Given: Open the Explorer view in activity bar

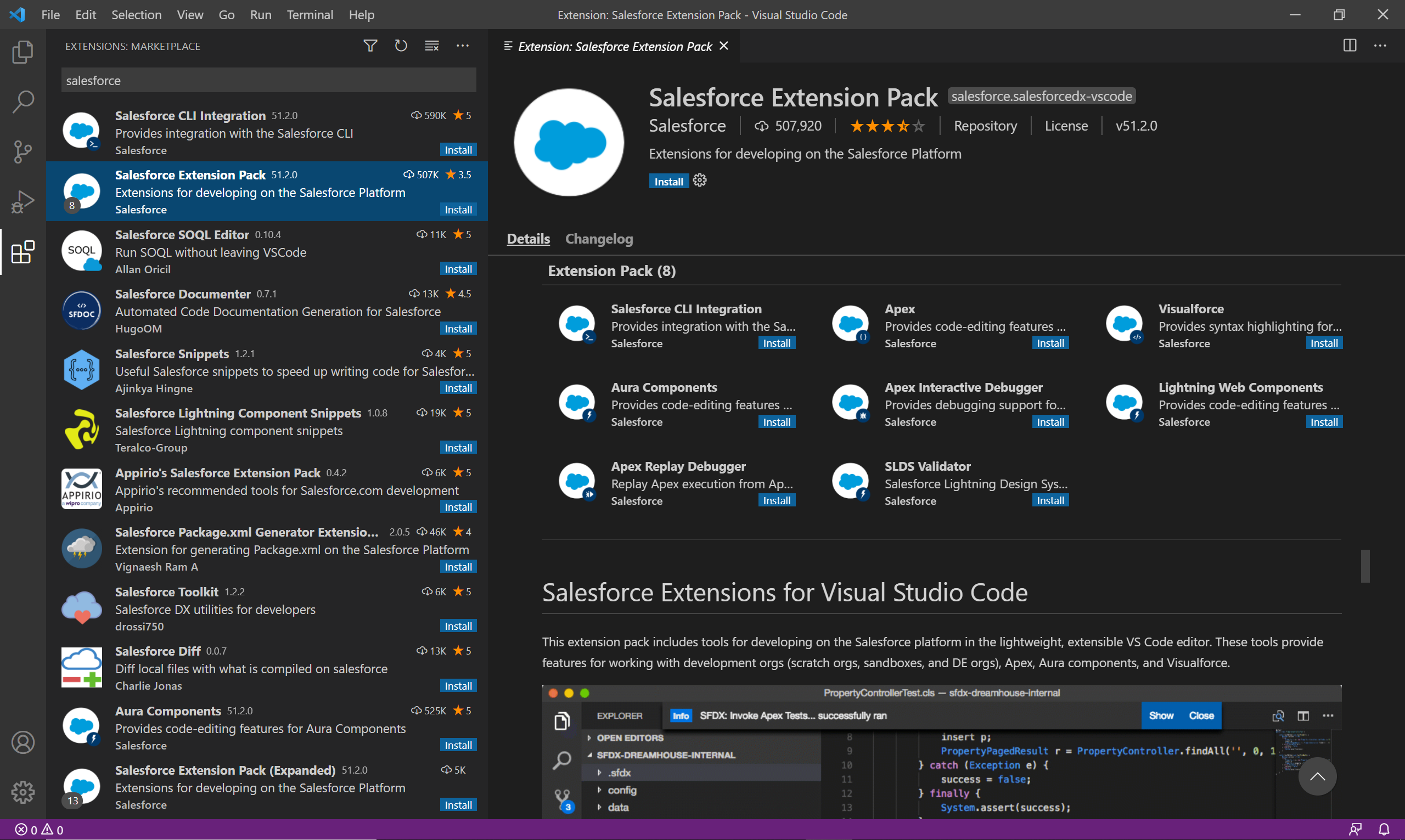Looking at the screenshot, I should tap(23, 52).
